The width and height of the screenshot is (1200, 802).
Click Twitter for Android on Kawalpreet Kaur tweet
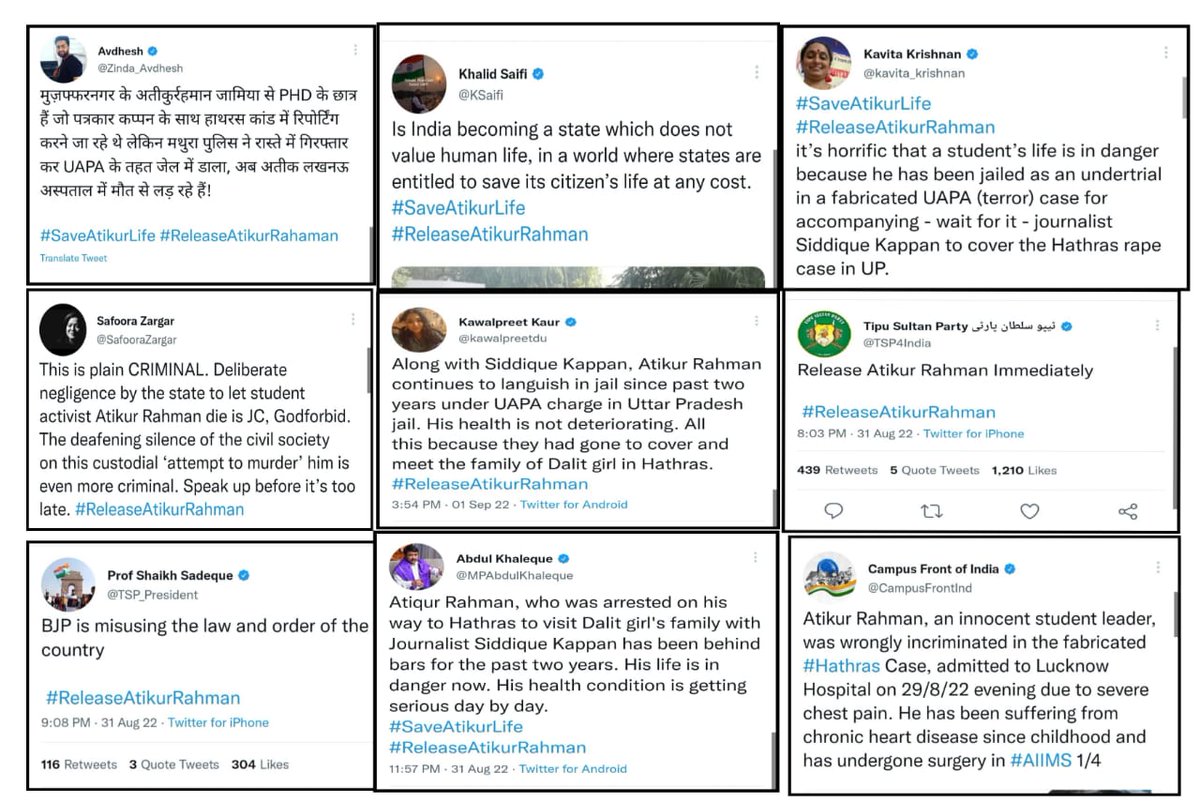pos(574,505)
